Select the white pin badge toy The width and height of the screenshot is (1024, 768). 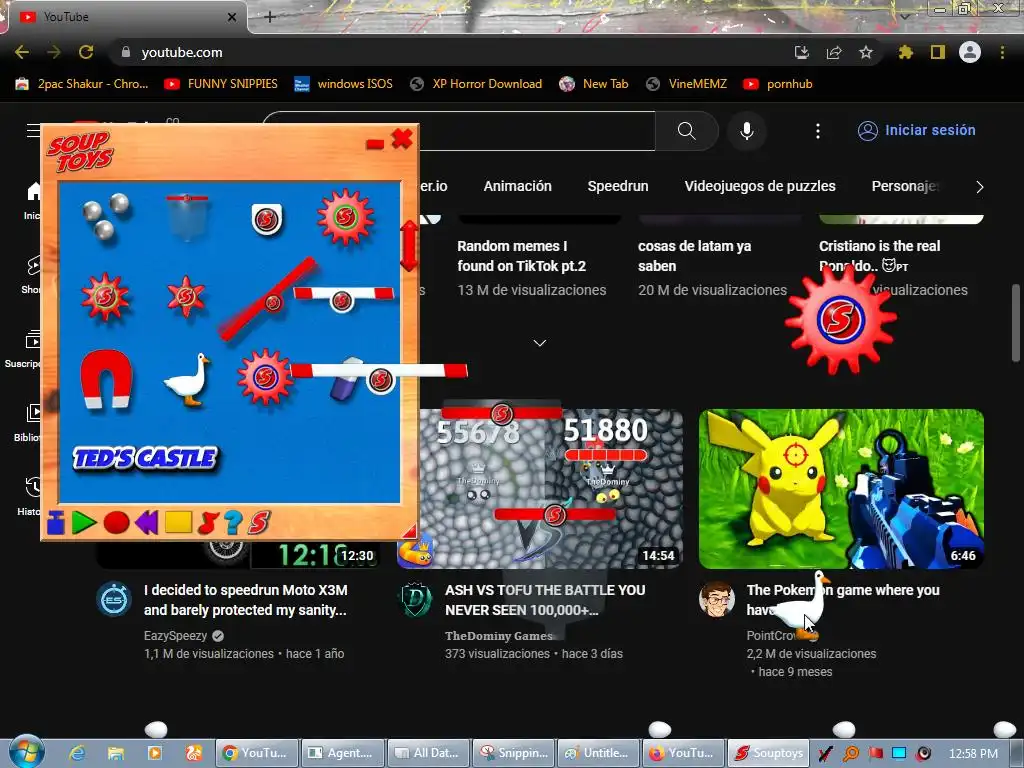tap(266, 219)
